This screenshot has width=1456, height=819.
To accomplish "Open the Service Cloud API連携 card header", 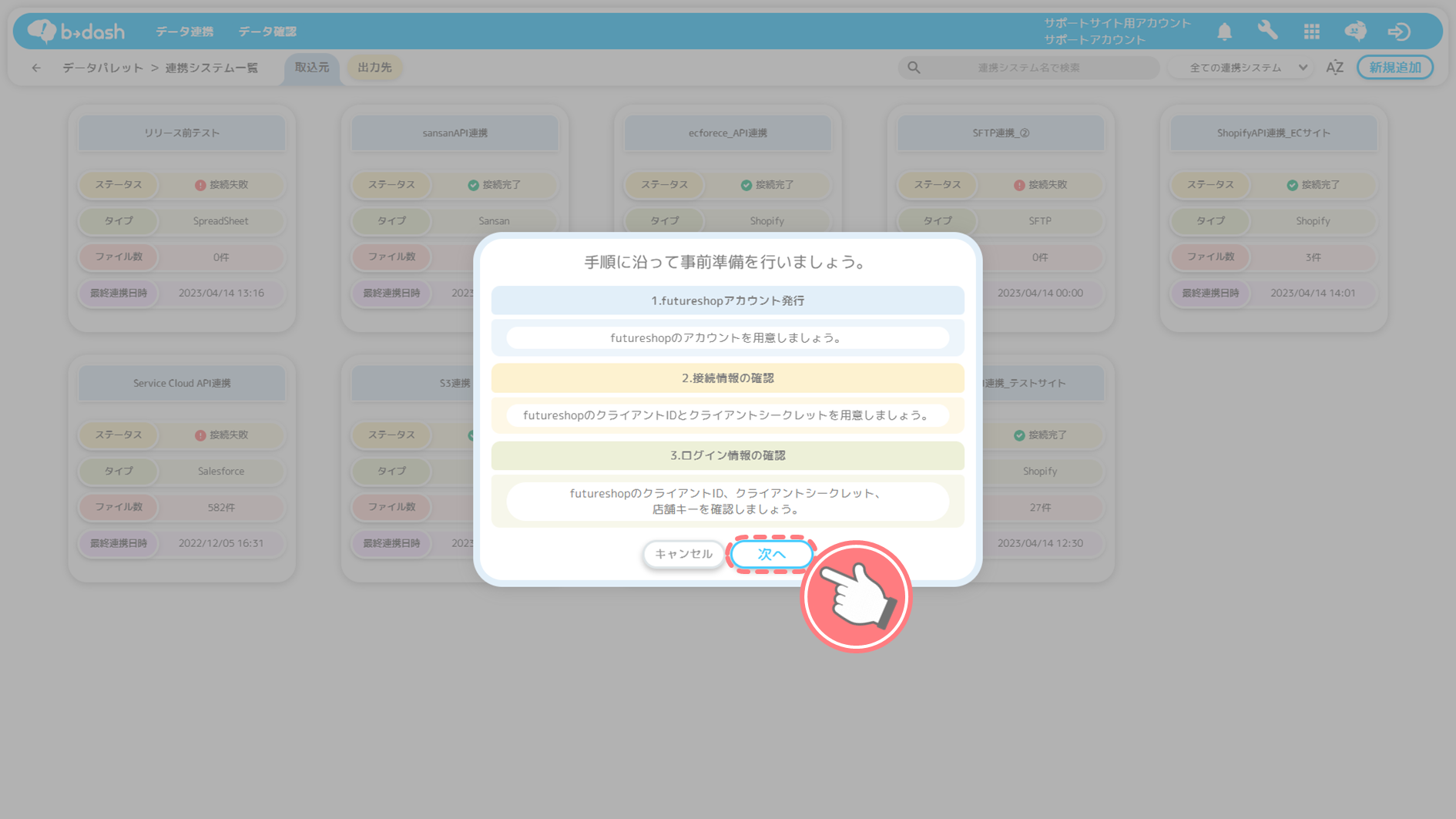I will [x=182, y=384].
